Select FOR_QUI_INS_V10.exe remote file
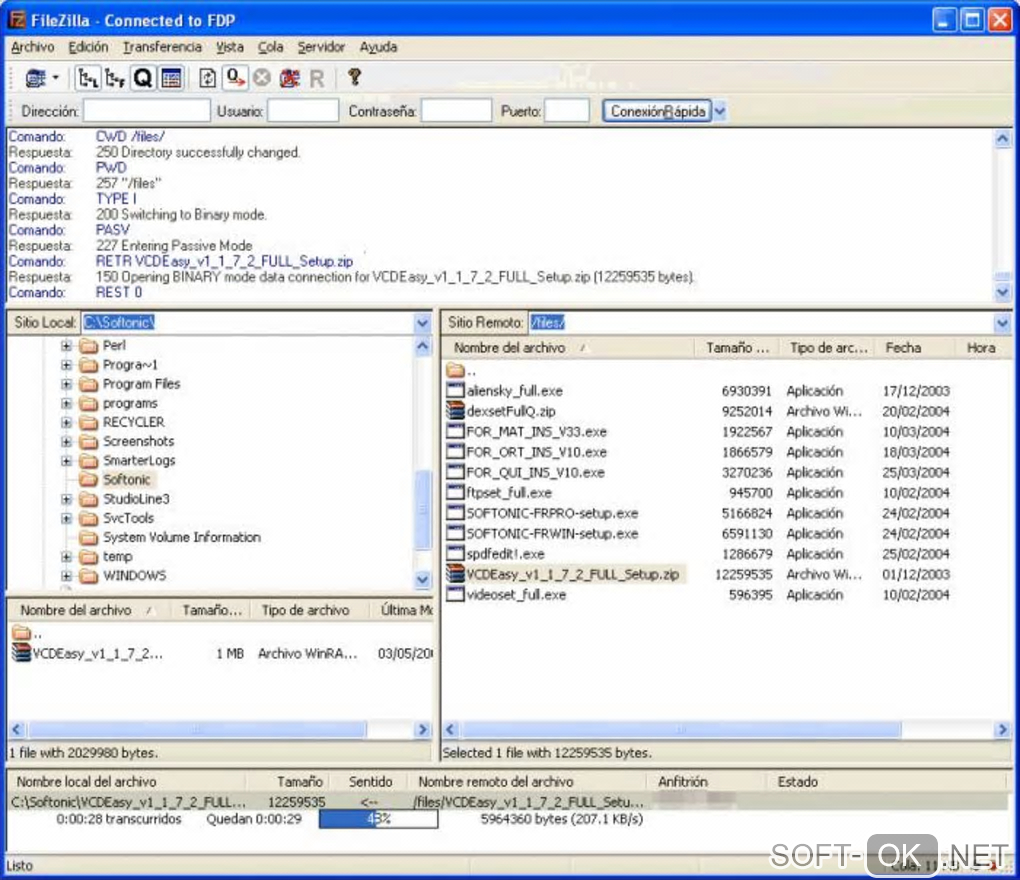The height and width of the screenshot is (880, 1020). 535,472
